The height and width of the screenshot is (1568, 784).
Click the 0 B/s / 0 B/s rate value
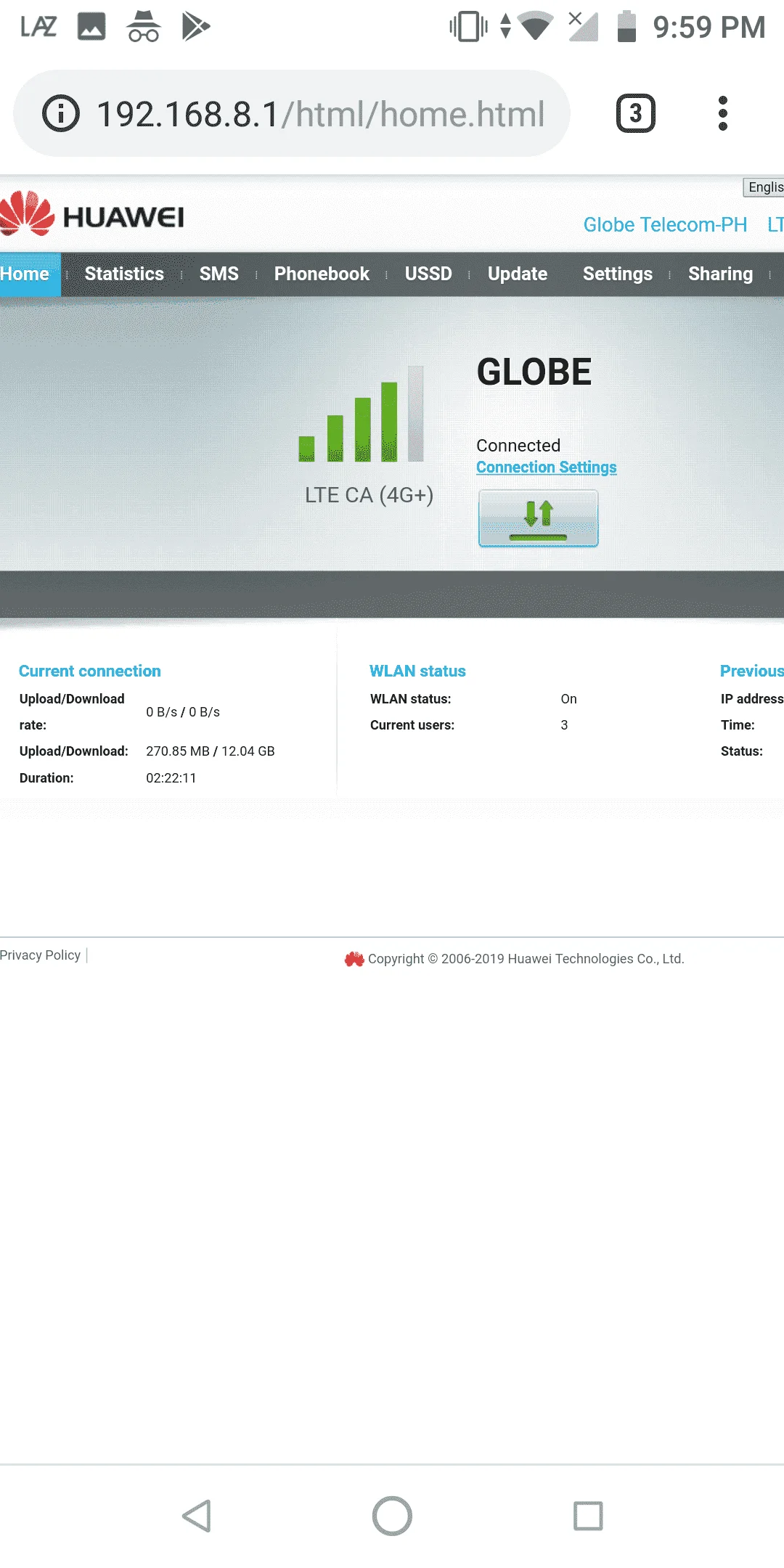(183, 712)
